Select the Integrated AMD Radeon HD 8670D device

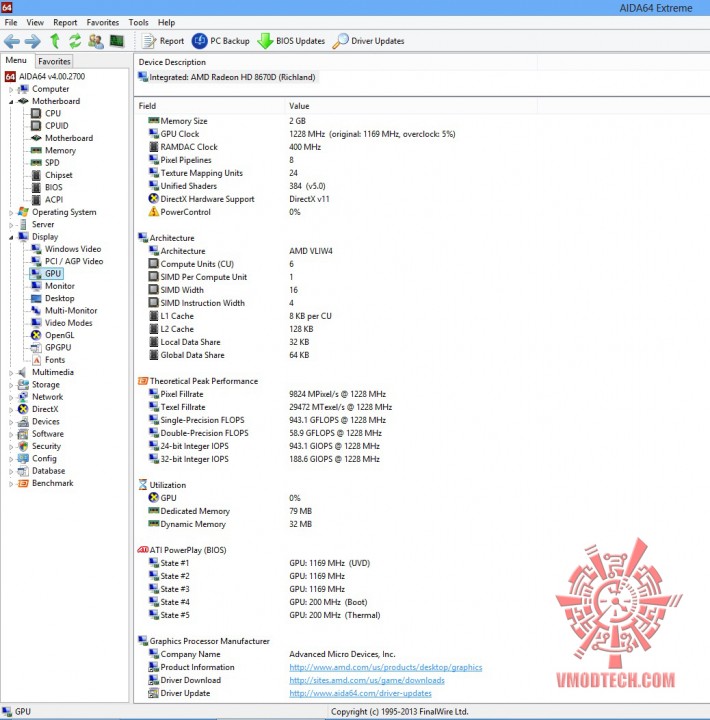227,77
